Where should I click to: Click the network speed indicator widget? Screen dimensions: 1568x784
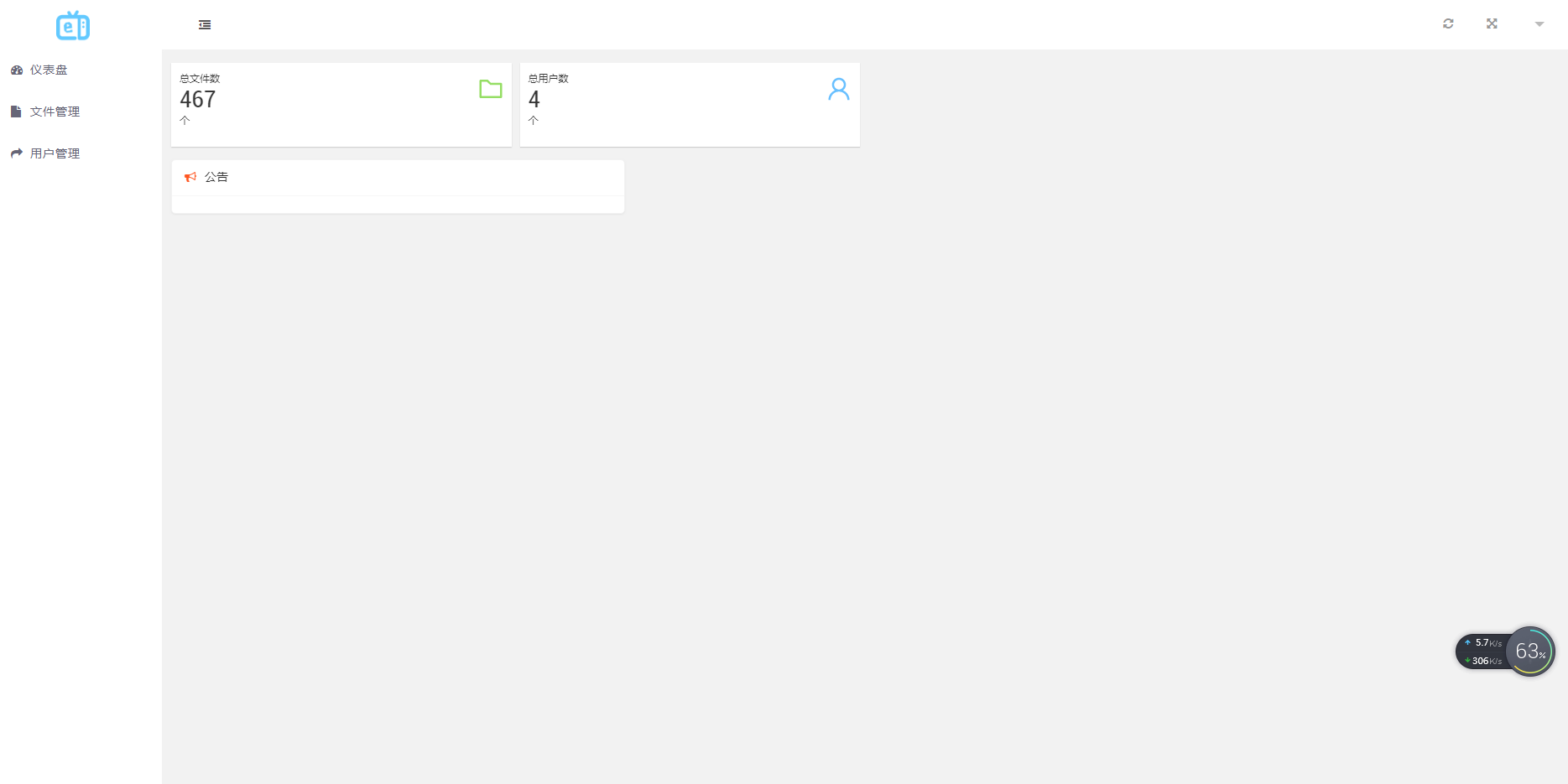click(1483, 652)
